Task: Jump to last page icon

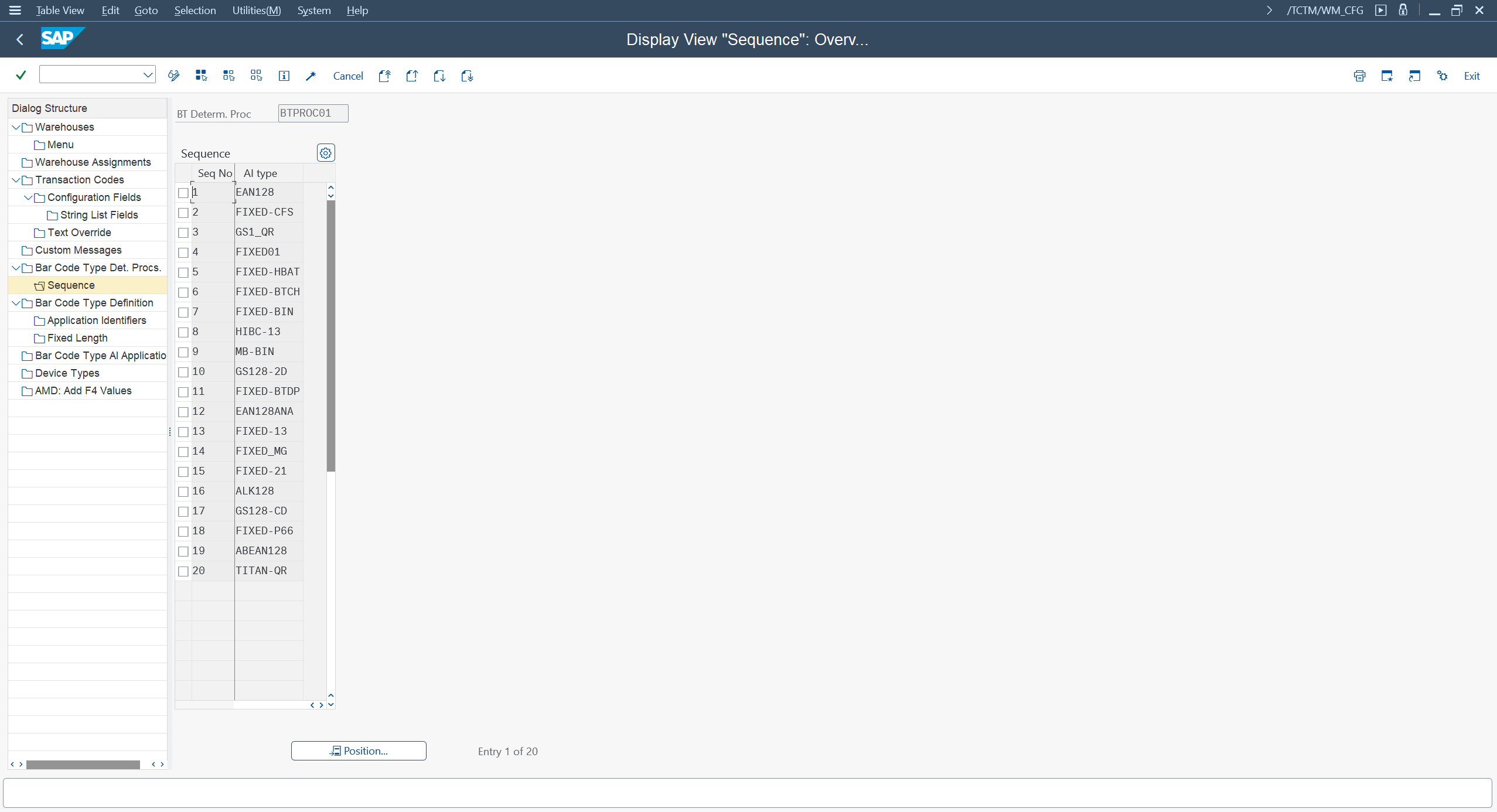Action: pos(467,76)
